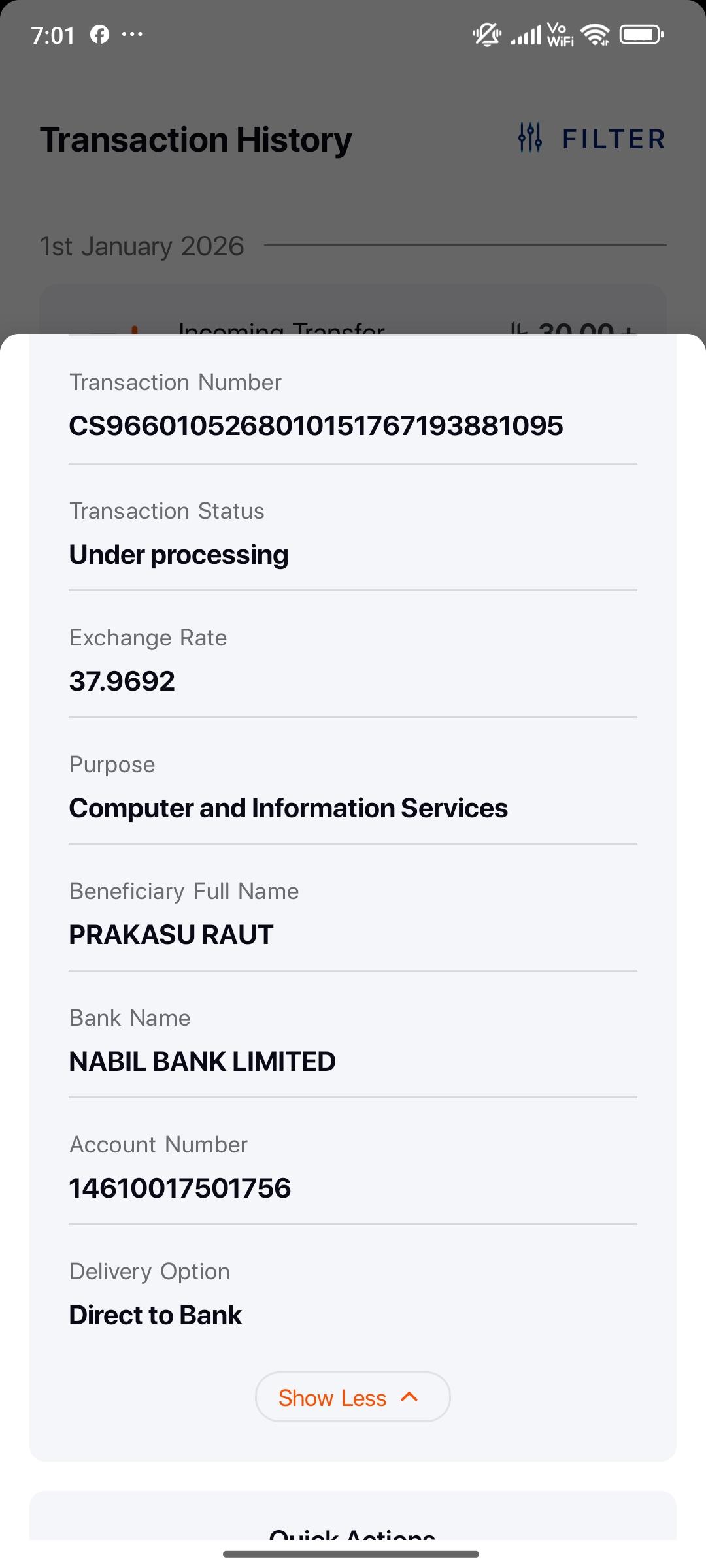Tap the cellular signal strength icon
This screenshot has width=706, height=1568.
pos(526,35)
